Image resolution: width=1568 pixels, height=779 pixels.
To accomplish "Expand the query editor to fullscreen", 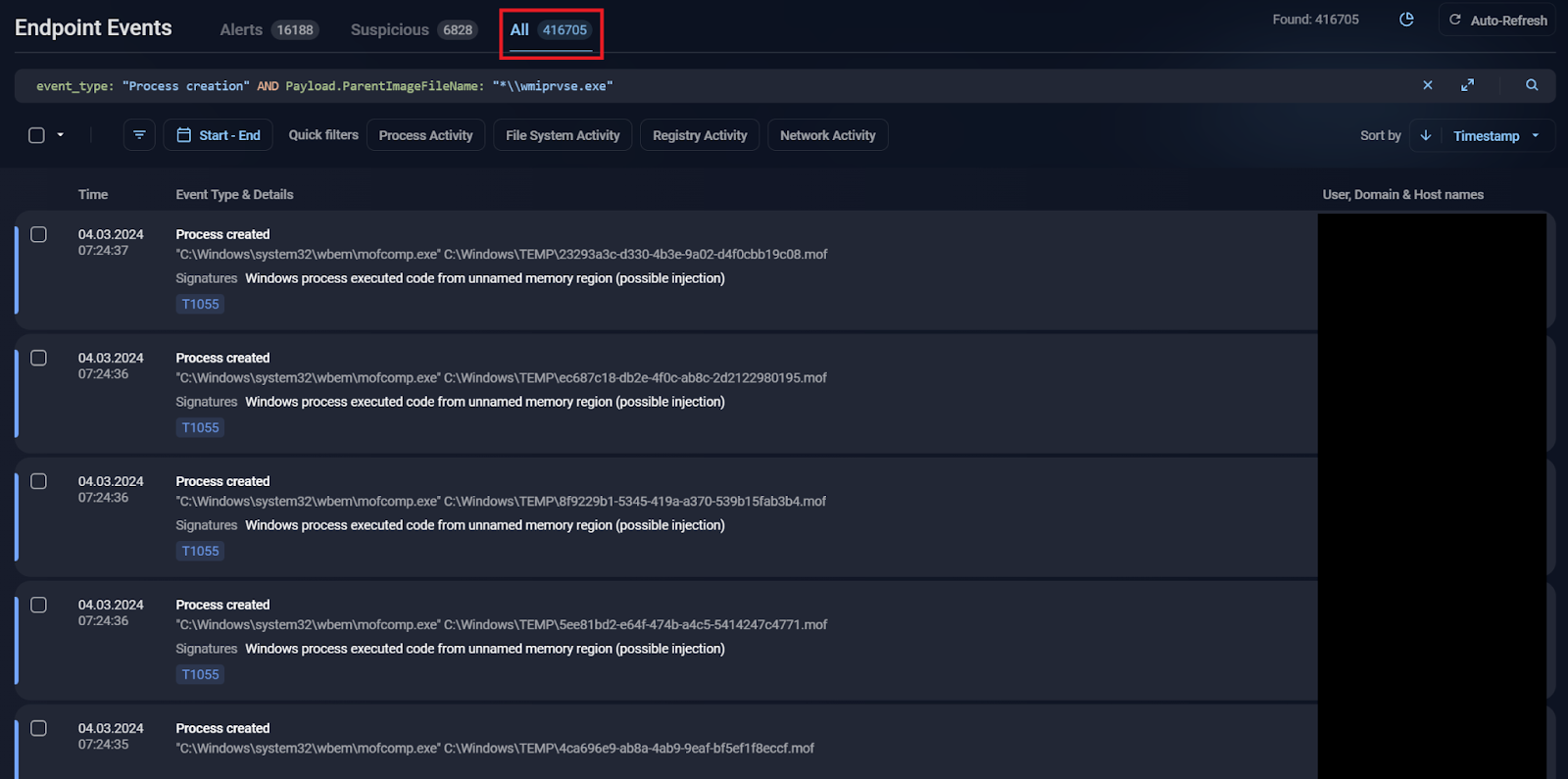I will pyautogui.click(x=1467, y=85).
